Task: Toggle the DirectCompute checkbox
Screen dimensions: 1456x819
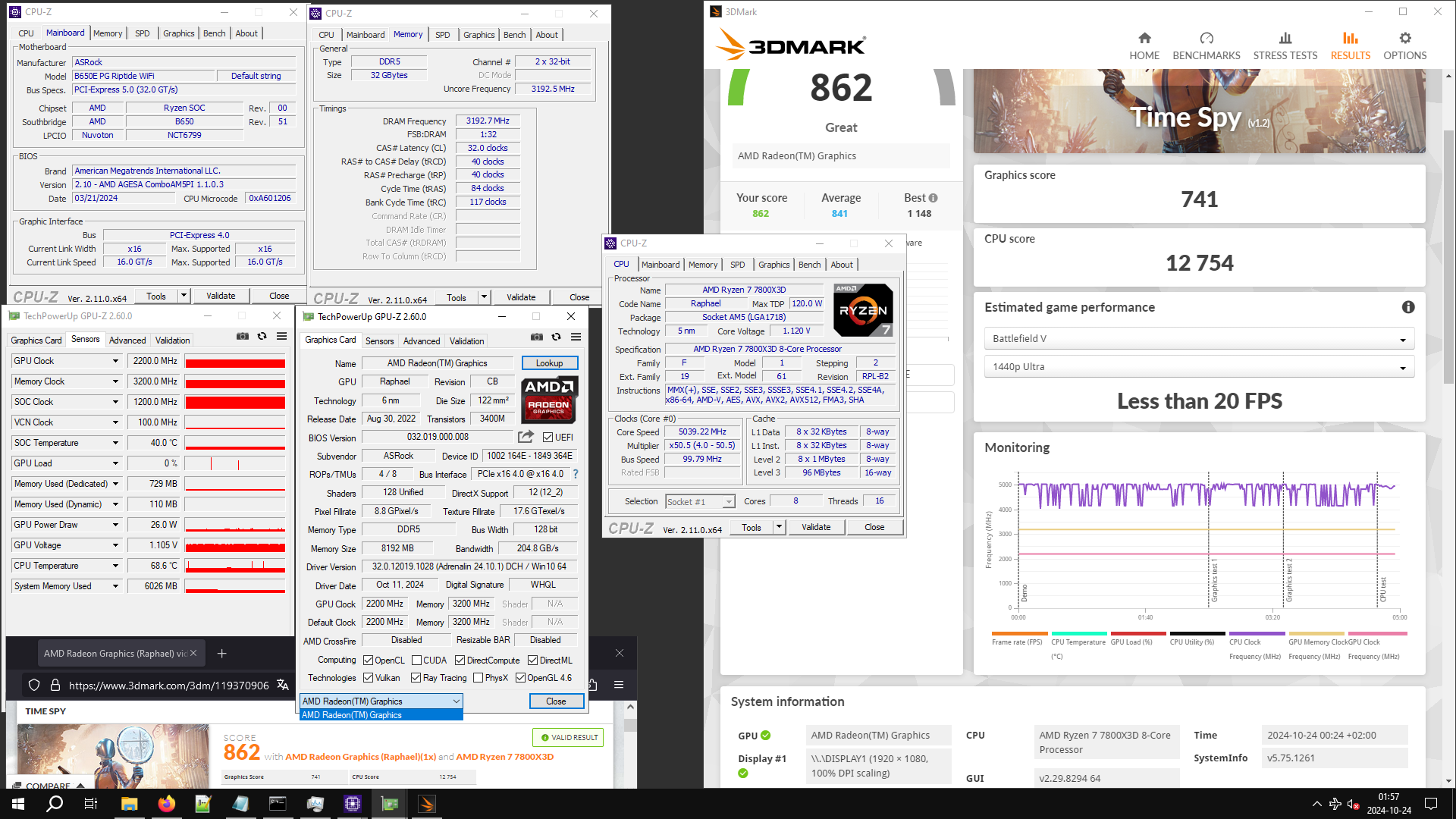Action: click(460, 661)
